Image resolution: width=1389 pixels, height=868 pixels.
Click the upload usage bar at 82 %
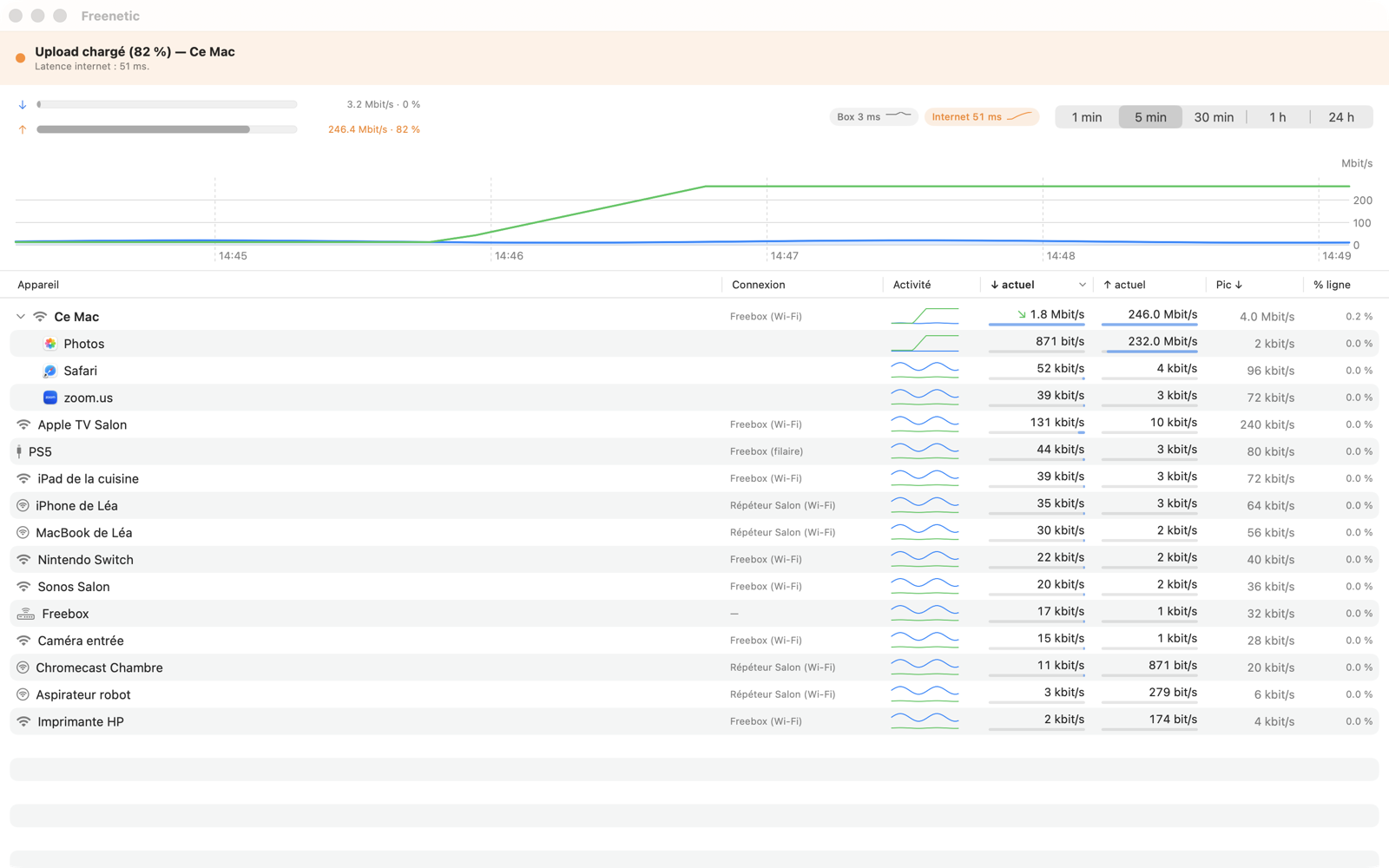click(167, 129)
